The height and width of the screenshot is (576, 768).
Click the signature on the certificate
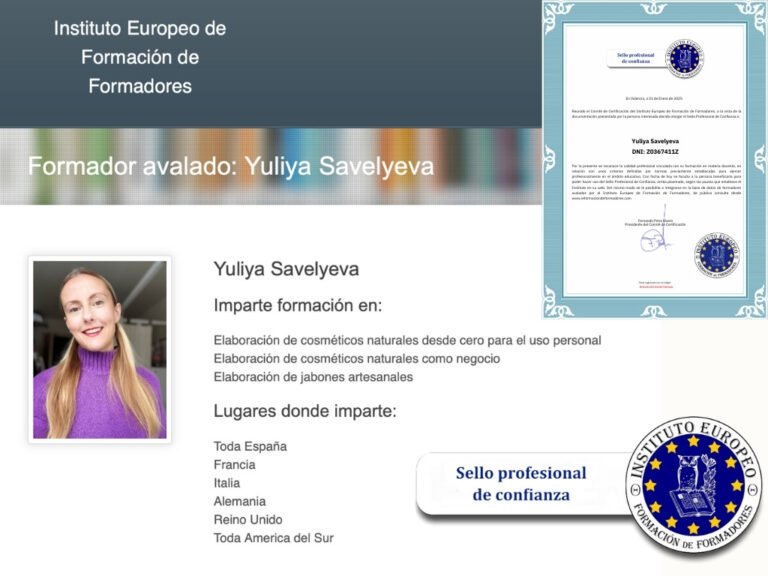pyautogui.click(x=655, y=242)
